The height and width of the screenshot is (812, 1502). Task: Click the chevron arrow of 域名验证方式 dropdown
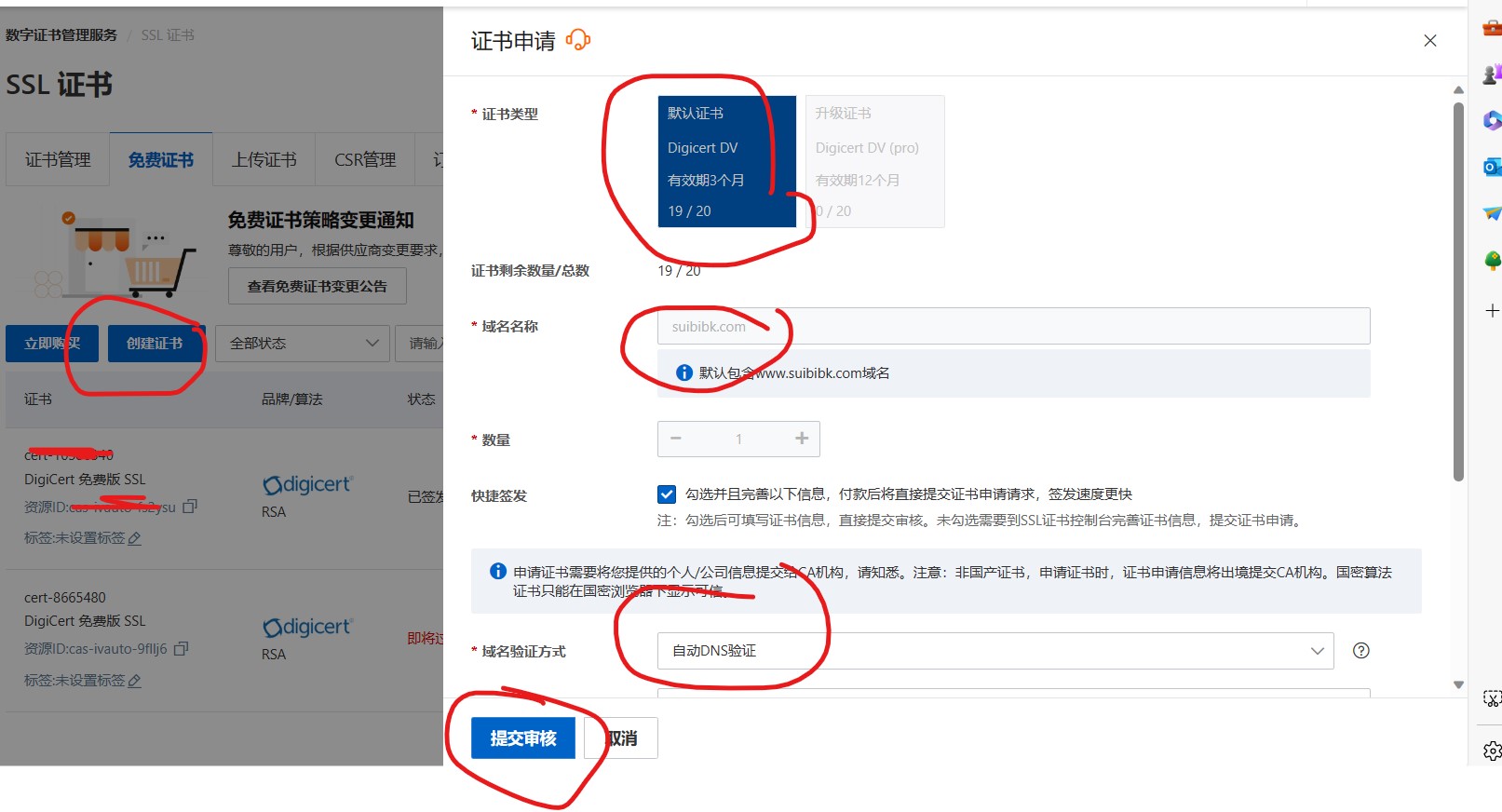[1317, 651]
